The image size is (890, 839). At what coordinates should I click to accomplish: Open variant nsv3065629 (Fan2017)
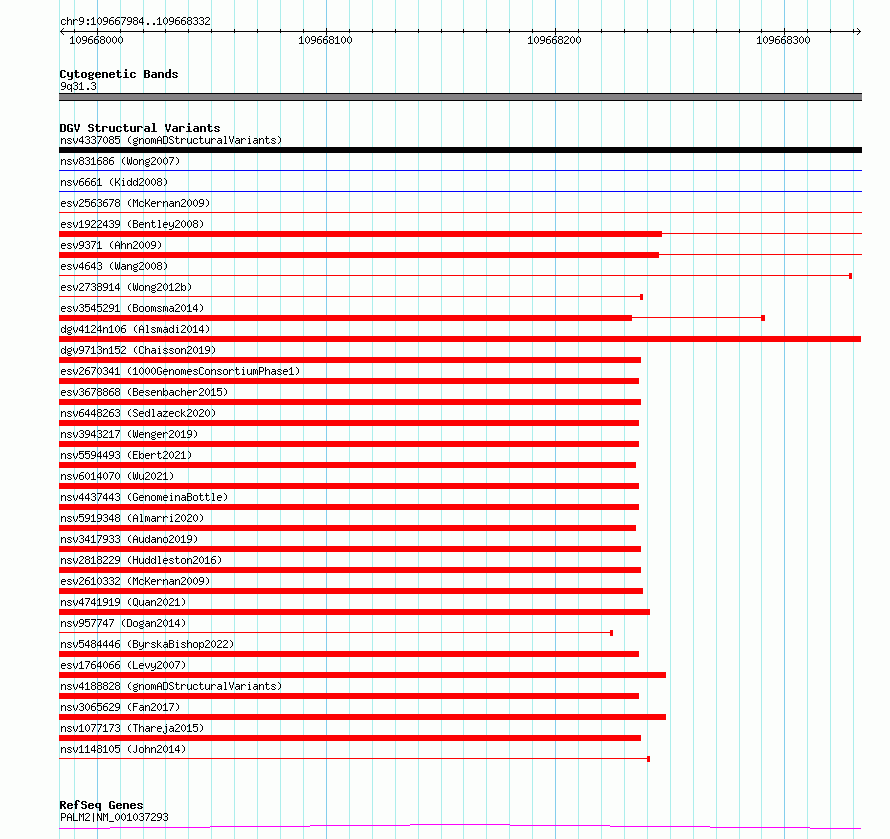click(120, 707)
